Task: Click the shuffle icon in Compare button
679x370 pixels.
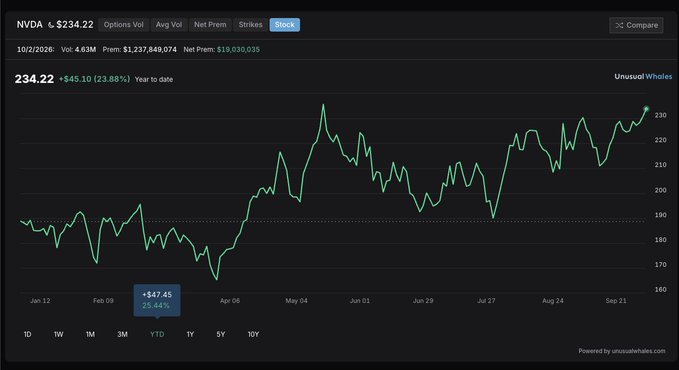Action: coord(619,26)
